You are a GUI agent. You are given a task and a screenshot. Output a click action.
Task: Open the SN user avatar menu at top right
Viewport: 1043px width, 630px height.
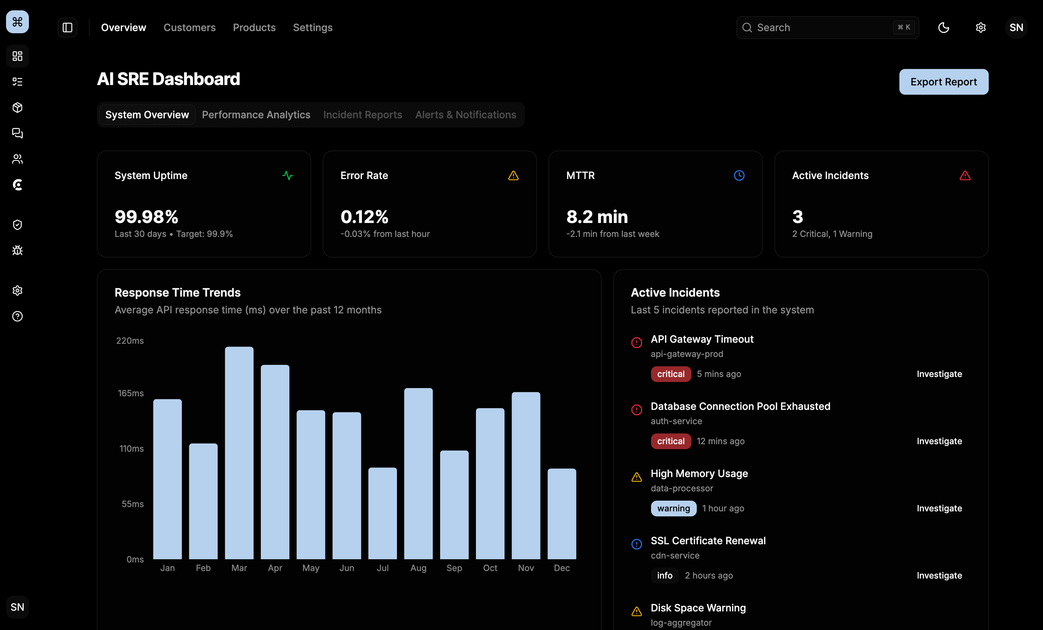(1016, 28)
